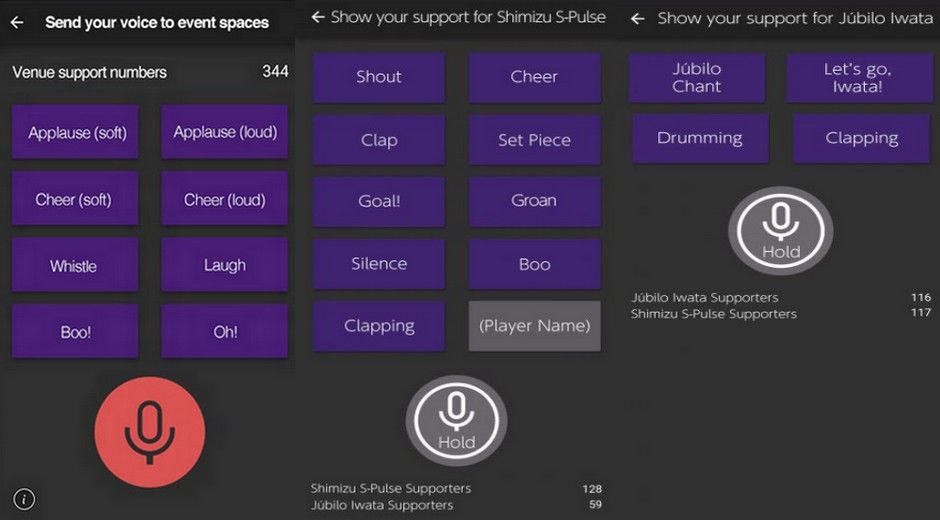Go back from Júbilo Iwata support screen
This screenshot has height=520, width=940.
(637, 18)
